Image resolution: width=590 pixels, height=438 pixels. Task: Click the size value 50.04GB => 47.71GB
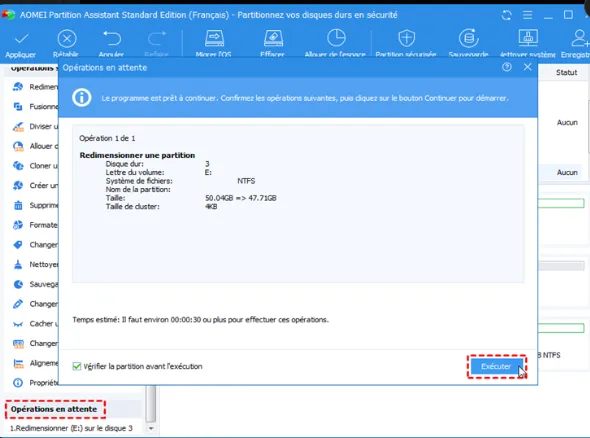(241, 198)
